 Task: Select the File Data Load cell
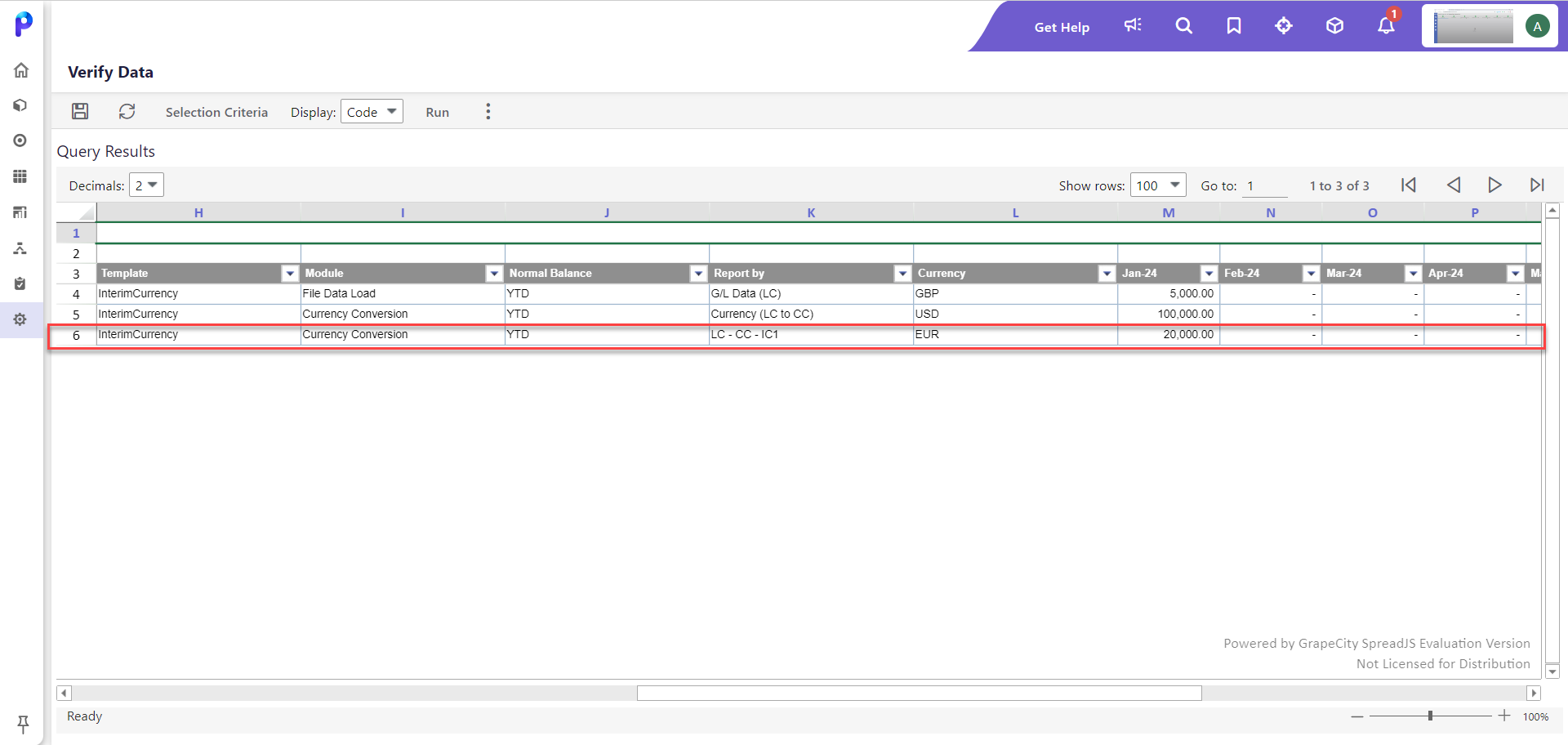tap(403, 294)
